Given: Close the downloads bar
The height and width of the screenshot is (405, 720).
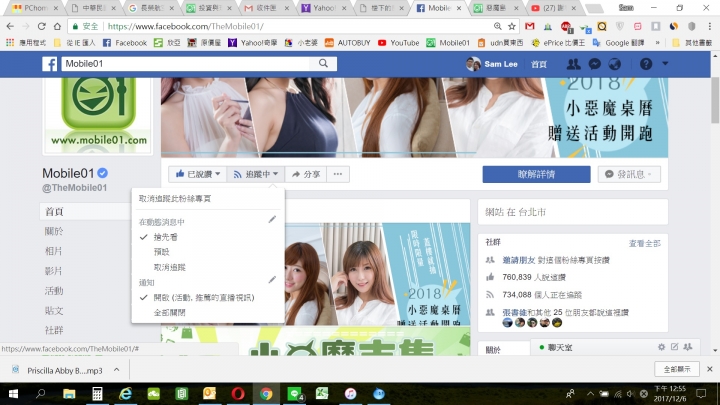Looking at the screenshot, I should pyautogui.click(x=709, y=369).
